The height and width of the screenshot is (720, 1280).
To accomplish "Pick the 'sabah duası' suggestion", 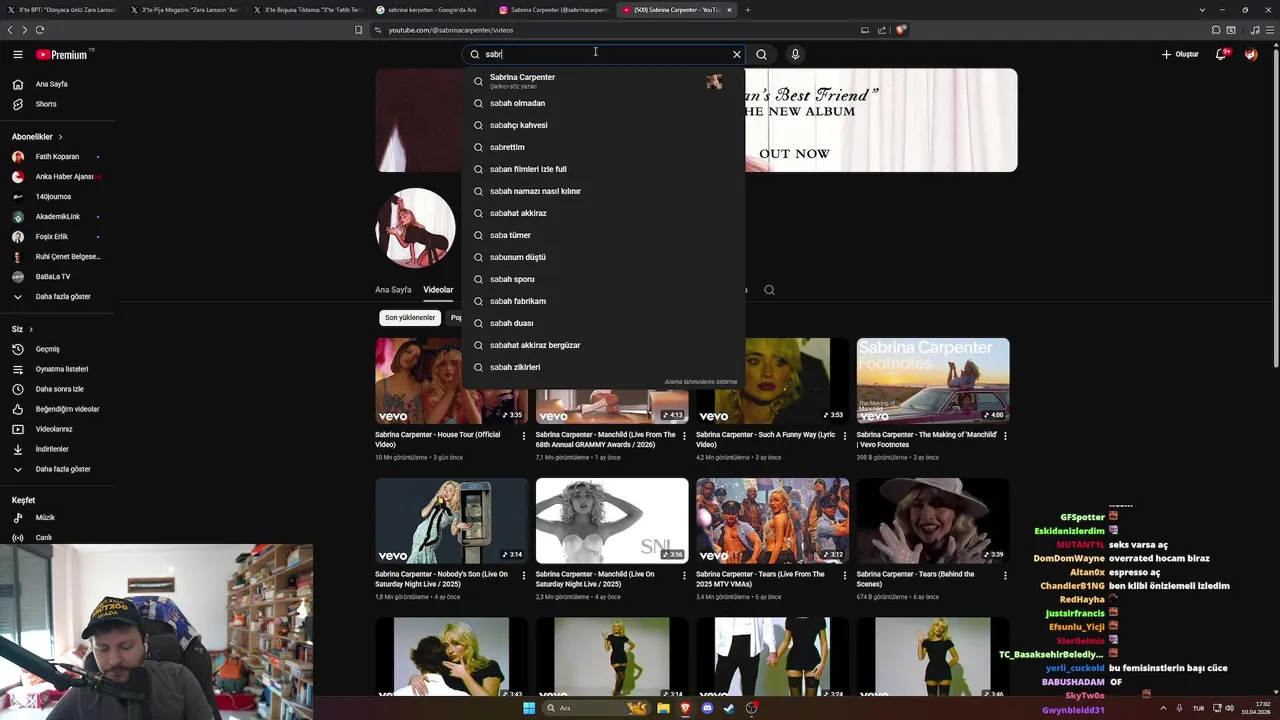I will click(603, 323).
